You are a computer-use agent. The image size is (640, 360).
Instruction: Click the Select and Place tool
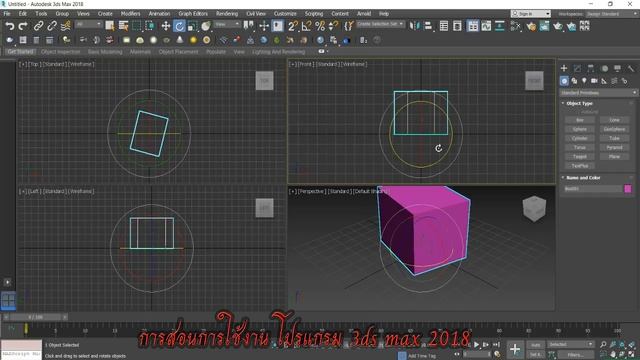(x=207, y=26)
